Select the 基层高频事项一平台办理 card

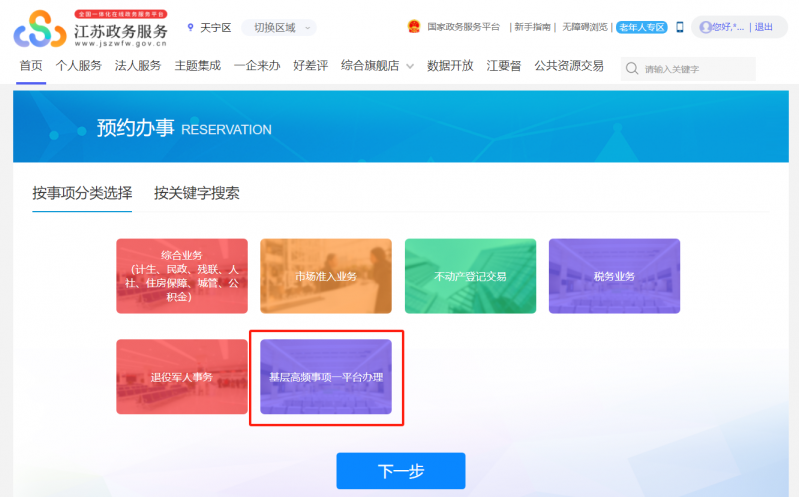click(x=326, y=377)
